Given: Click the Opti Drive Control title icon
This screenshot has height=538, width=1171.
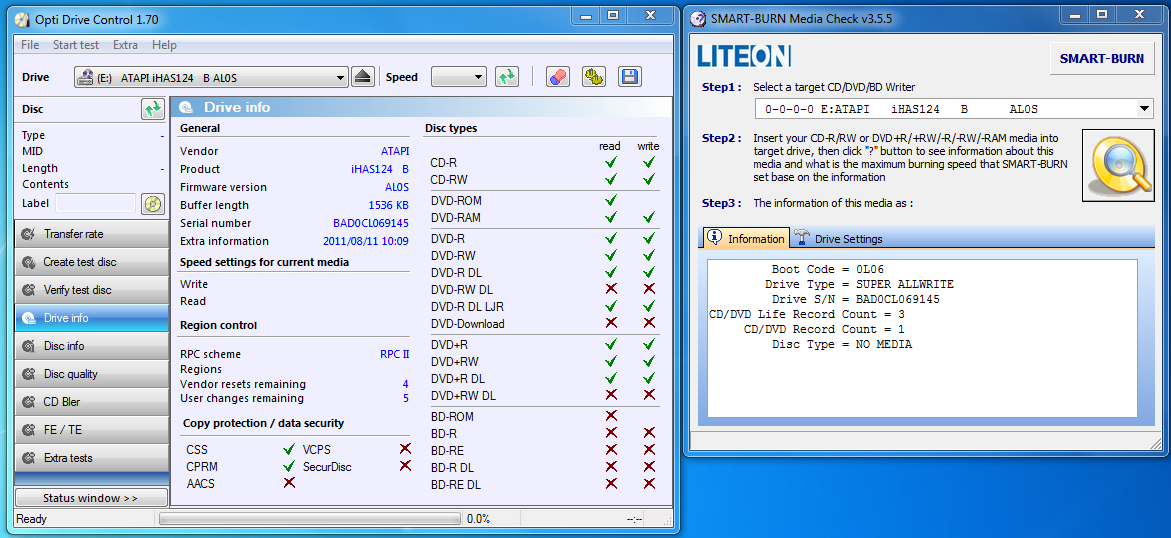Looking at the screenshot, I should click(22, 19).
